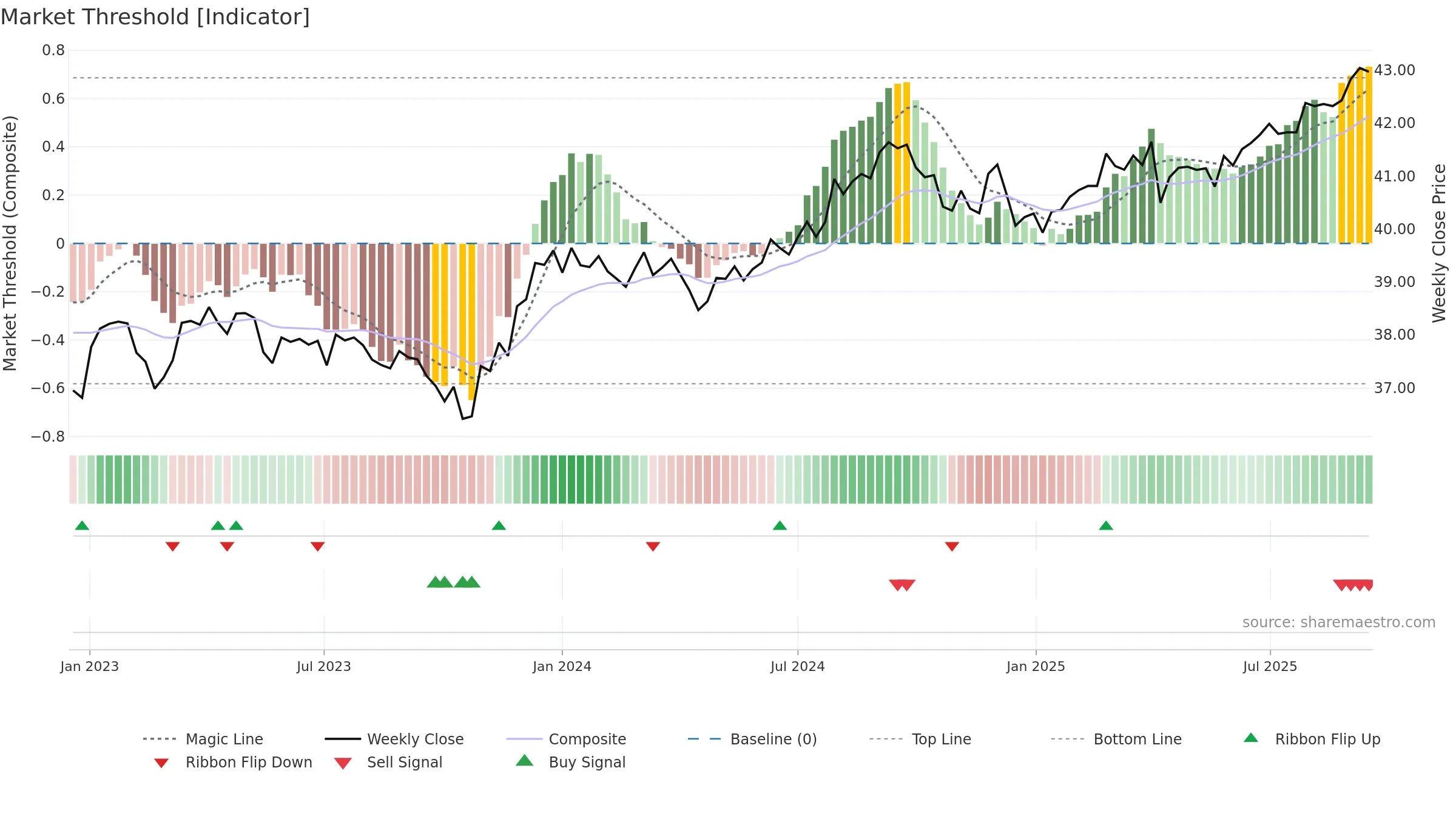Toggle the Top Line legend entry
Viewport: 1456px width, 819px height.
tap(920, 739)
